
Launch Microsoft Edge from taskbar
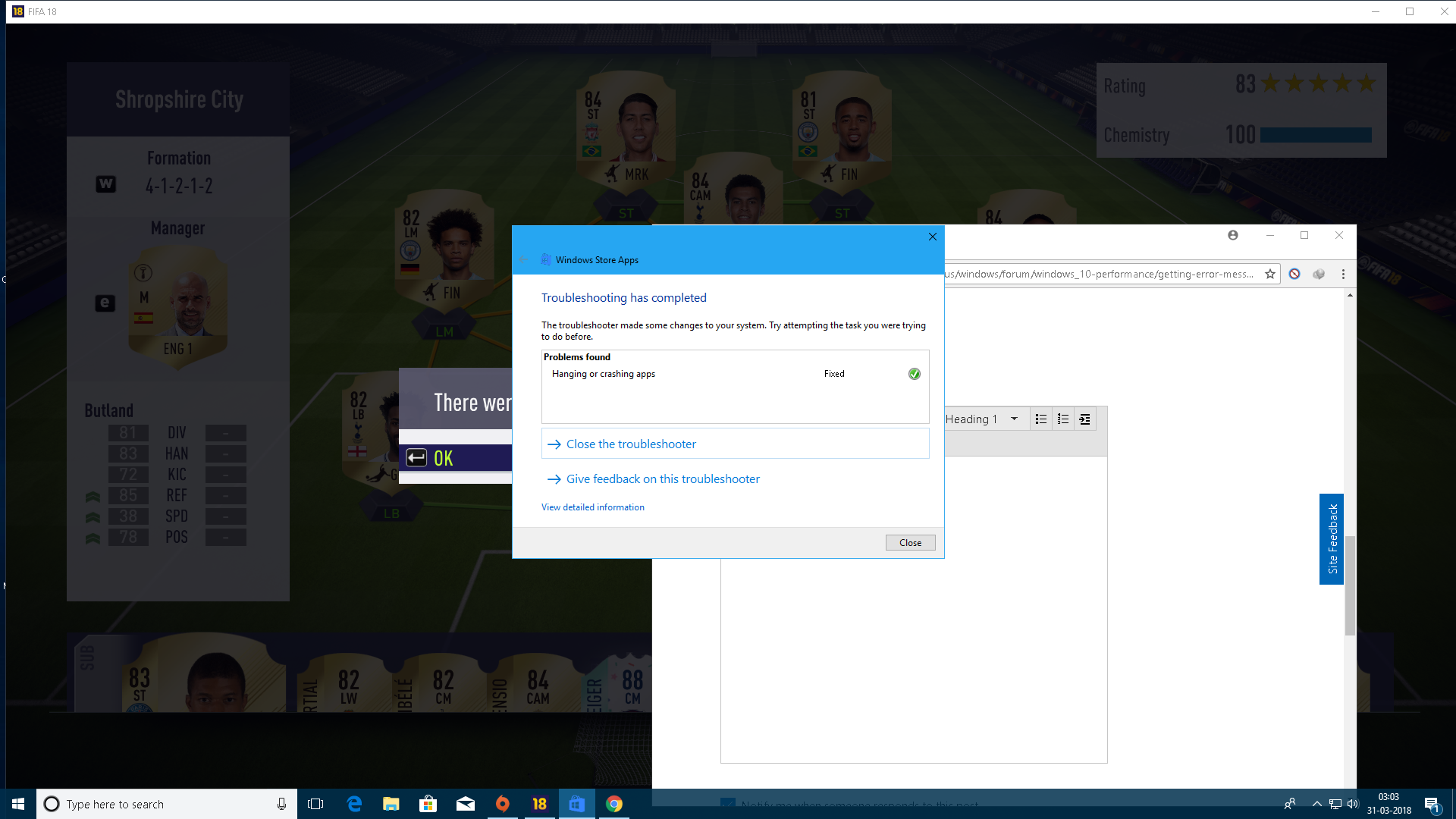tap(353, 804)
